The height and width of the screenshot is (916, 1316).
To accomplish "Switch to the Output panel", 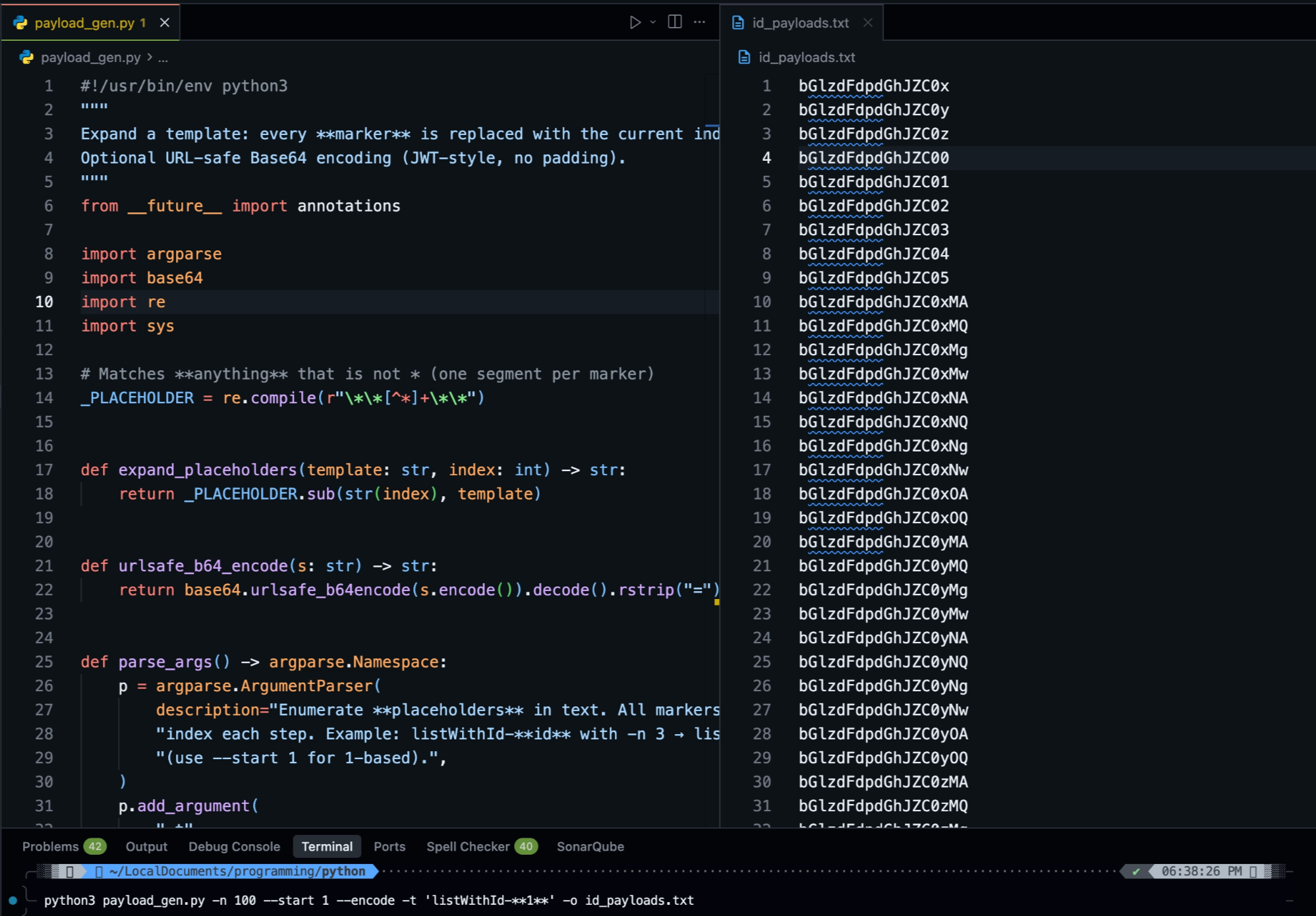I will point(146,846).
